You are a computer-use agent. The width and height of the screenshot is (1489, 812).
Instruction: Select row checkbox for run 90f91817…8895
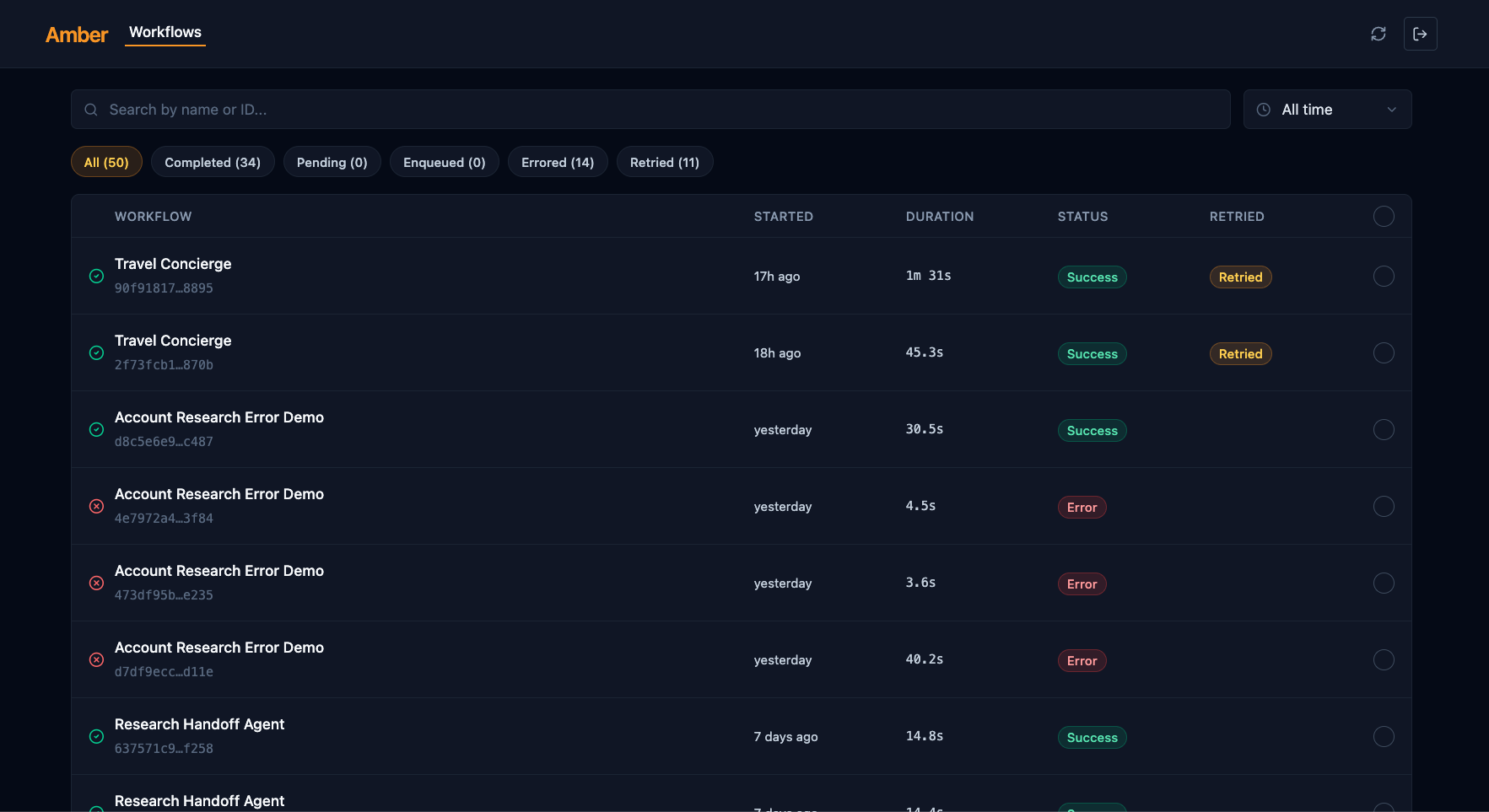pos(1384,276)
